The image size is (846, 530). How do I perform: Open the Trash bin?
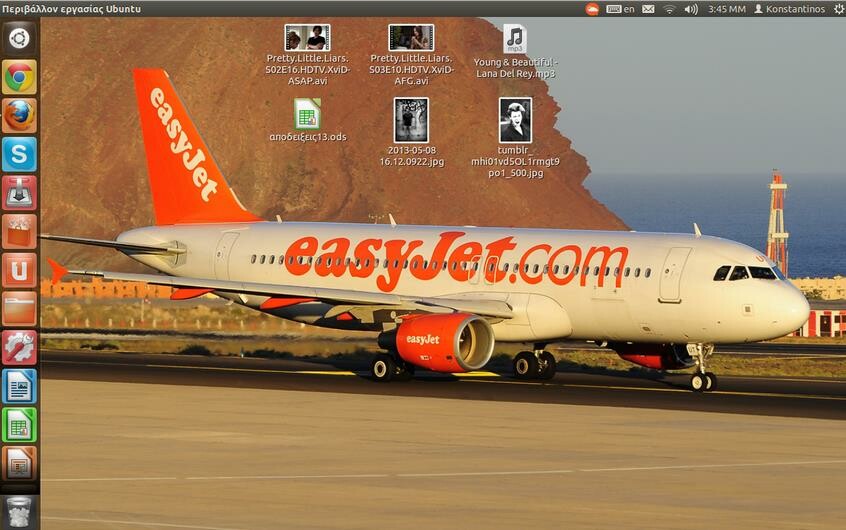click(19, 512)
